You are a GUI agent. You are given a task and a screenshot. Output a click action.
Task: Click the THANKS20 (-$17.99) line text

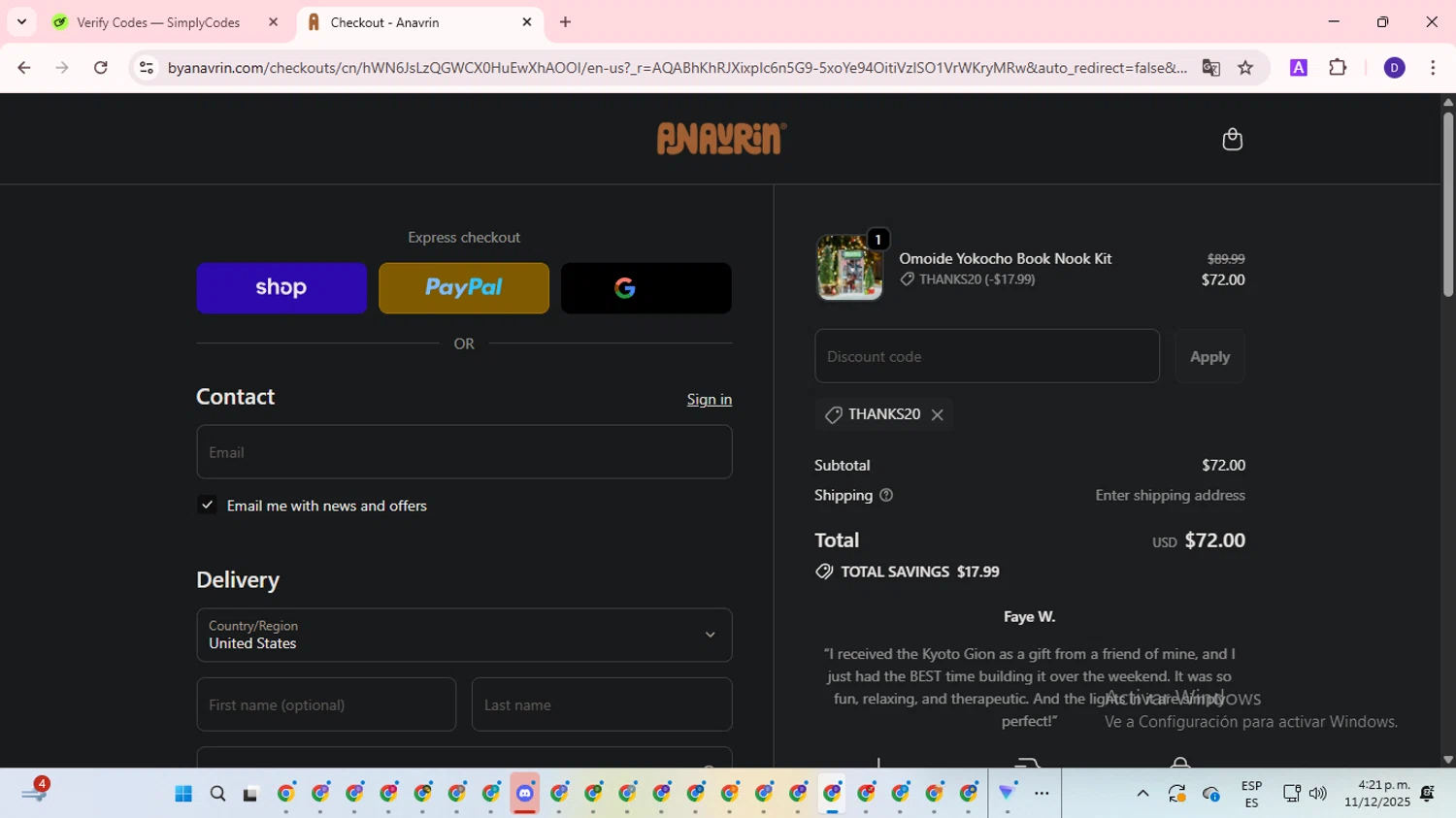(976, 279)
